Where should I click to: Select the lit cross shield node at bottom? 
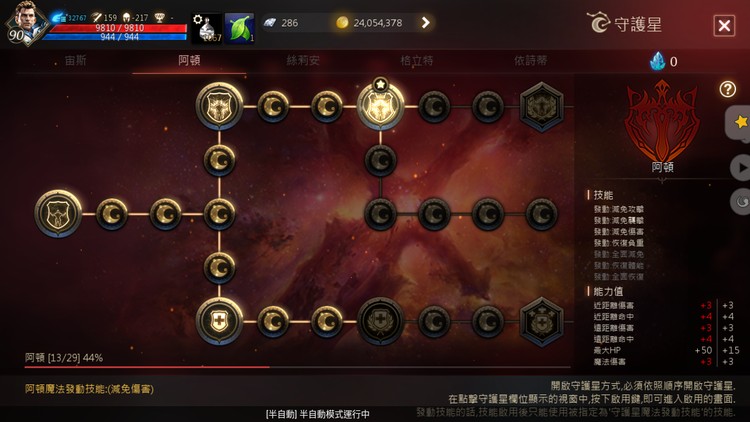pos(219,321)
